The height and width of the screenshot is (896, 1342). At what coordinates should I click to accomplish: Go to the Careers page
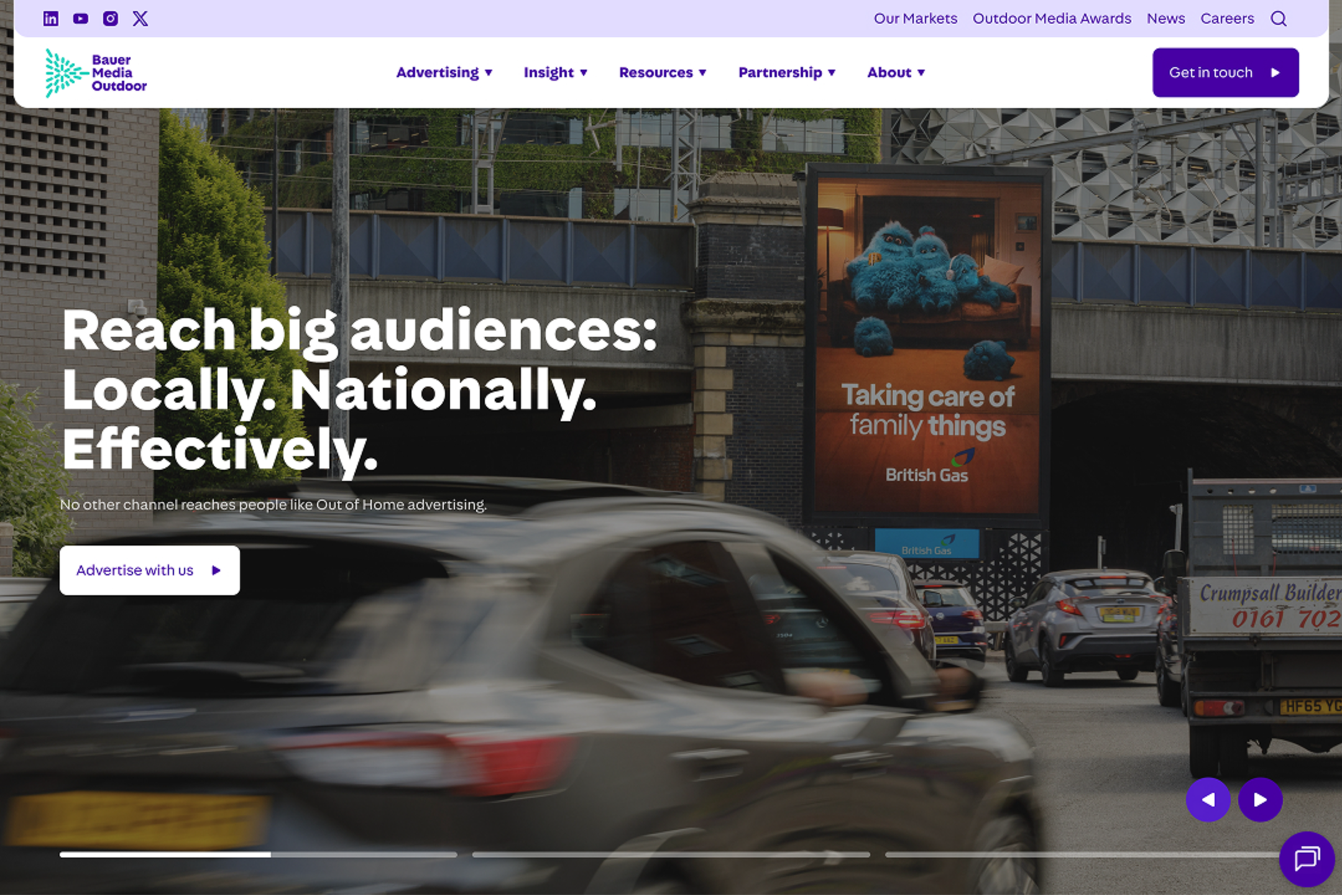tap(1227, 19)
